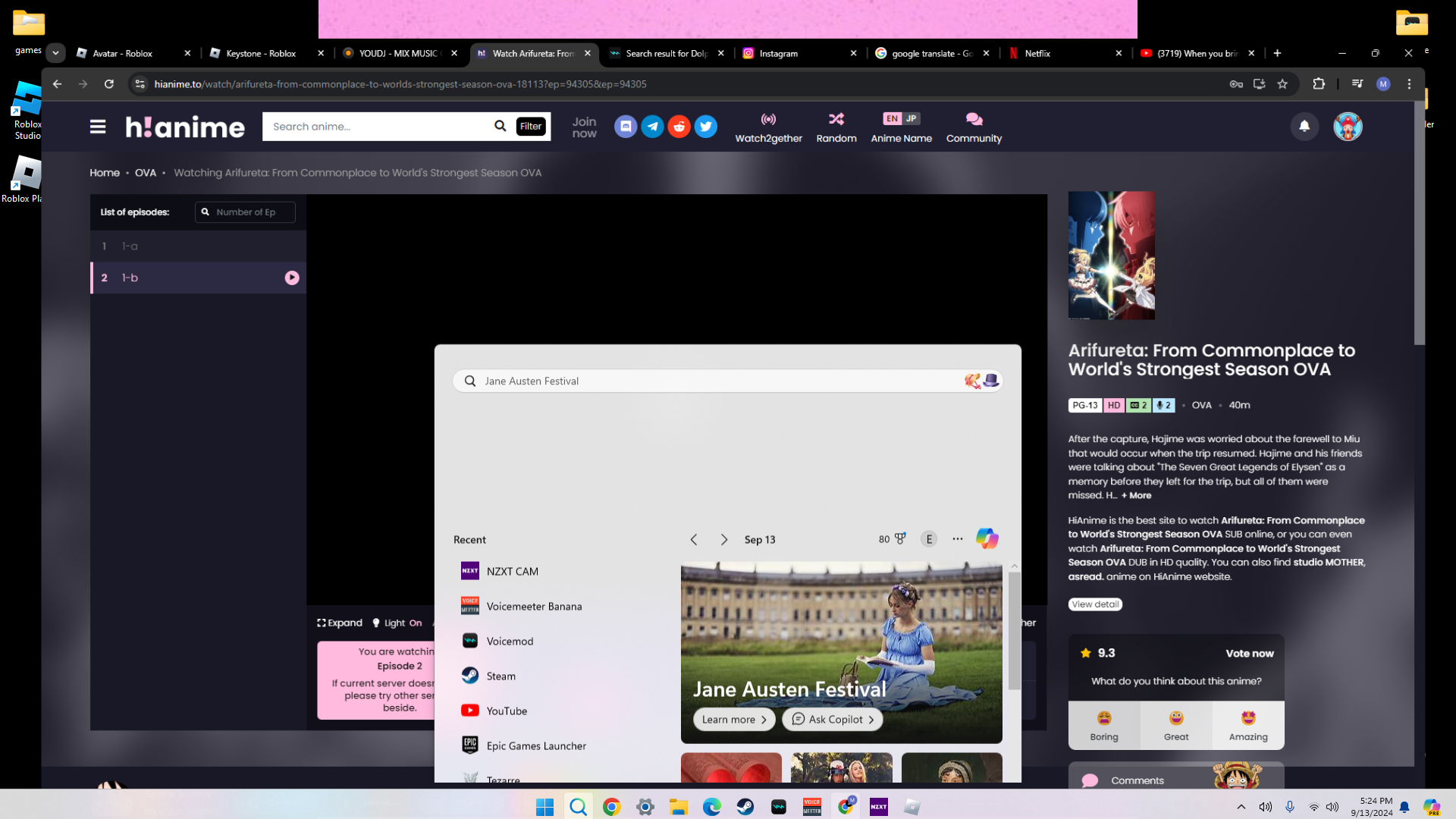Go to next item in search highlights
The width and height of the screenshot is (1456, 819).
point(723,539)
